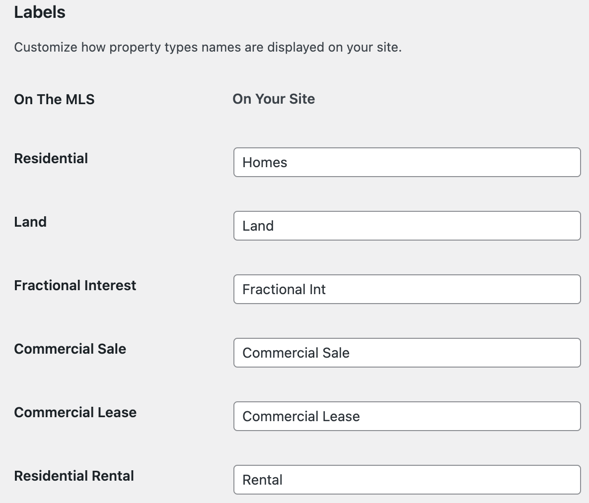Click the Customize property types description text
This screenshot has width=589, height=503.
pos(208,47)
